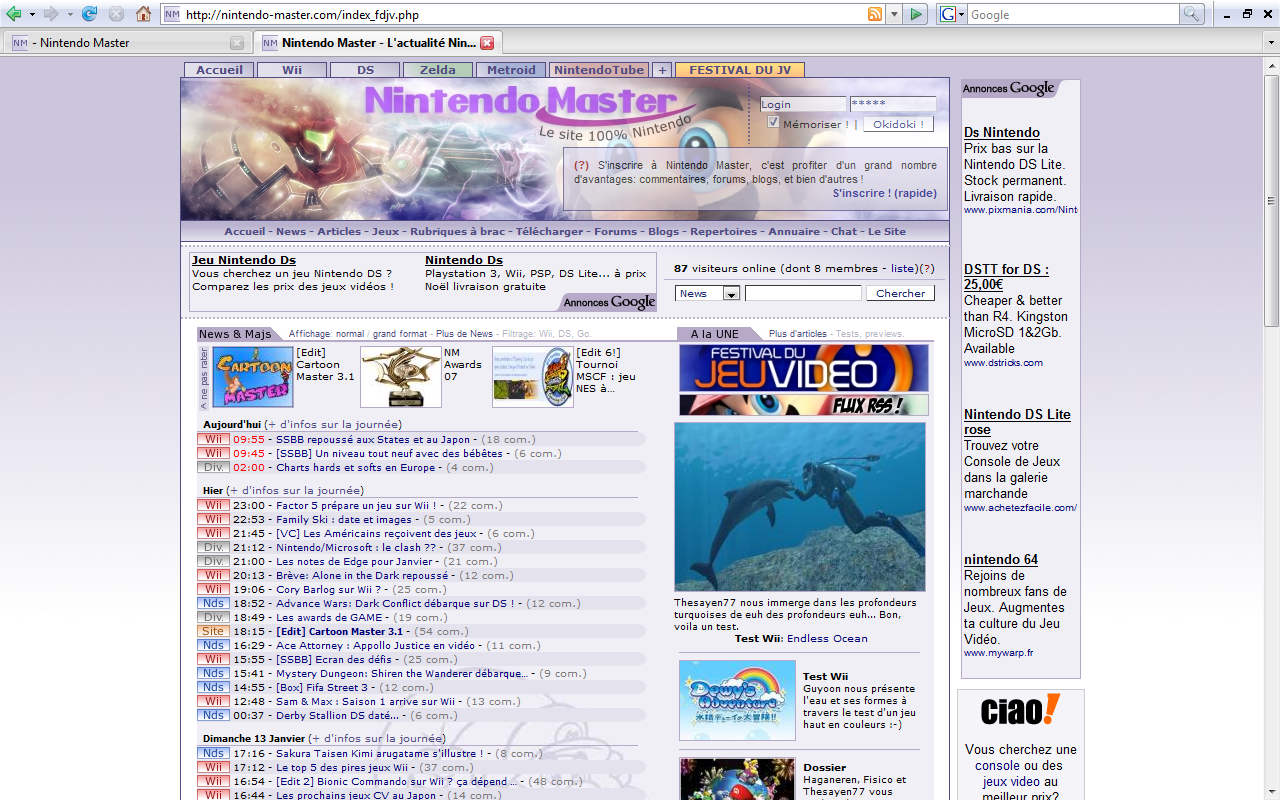Screen dimensions: 1280x800
Task: Open 'Nintendo/Microsoft : le clash ??' news
Action: pos(356,547)
